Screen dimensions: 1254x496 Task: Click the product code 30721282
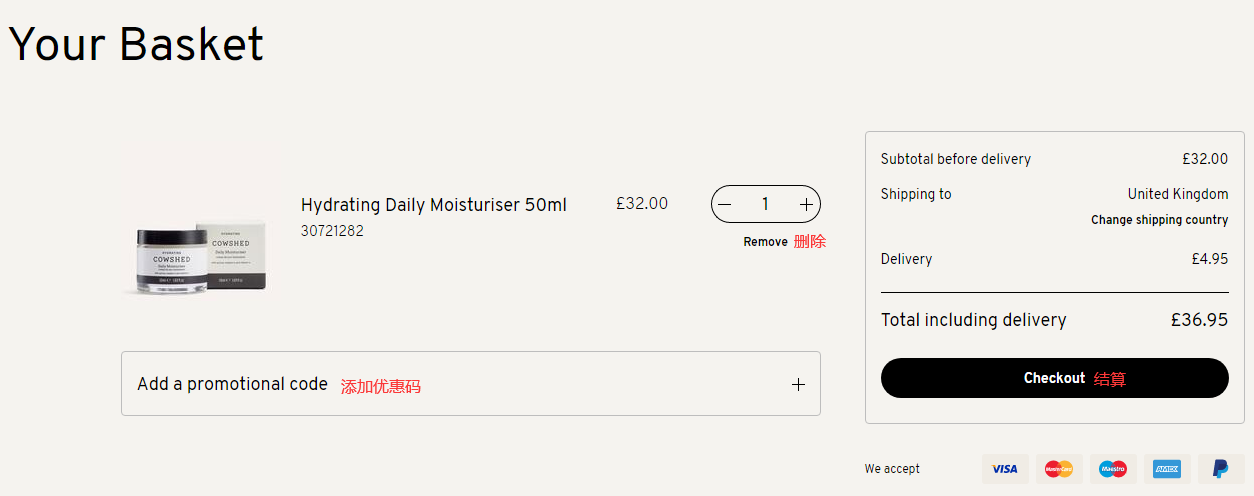[x=332, y=231]
